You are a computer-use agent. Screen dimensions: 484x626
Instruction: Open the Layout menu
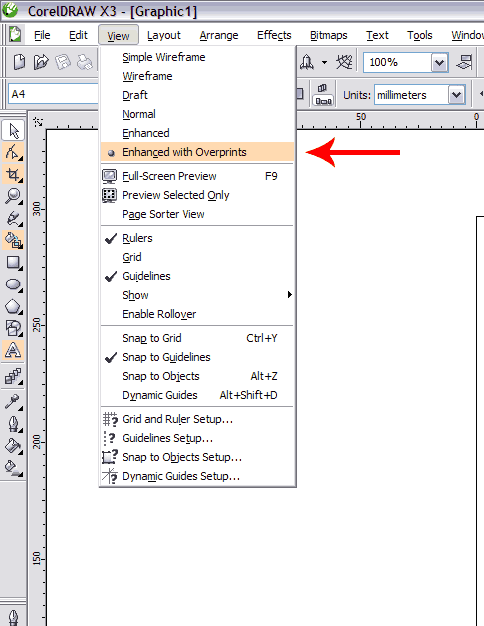[x=164, y=35]
